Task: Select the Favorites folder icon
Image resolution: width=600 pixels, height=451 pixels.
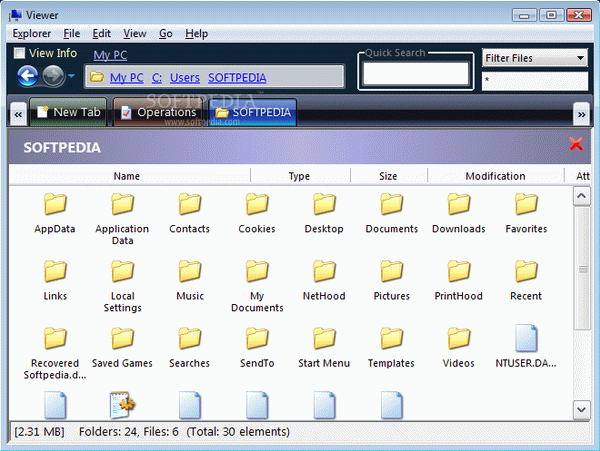Action: [526, 204]
